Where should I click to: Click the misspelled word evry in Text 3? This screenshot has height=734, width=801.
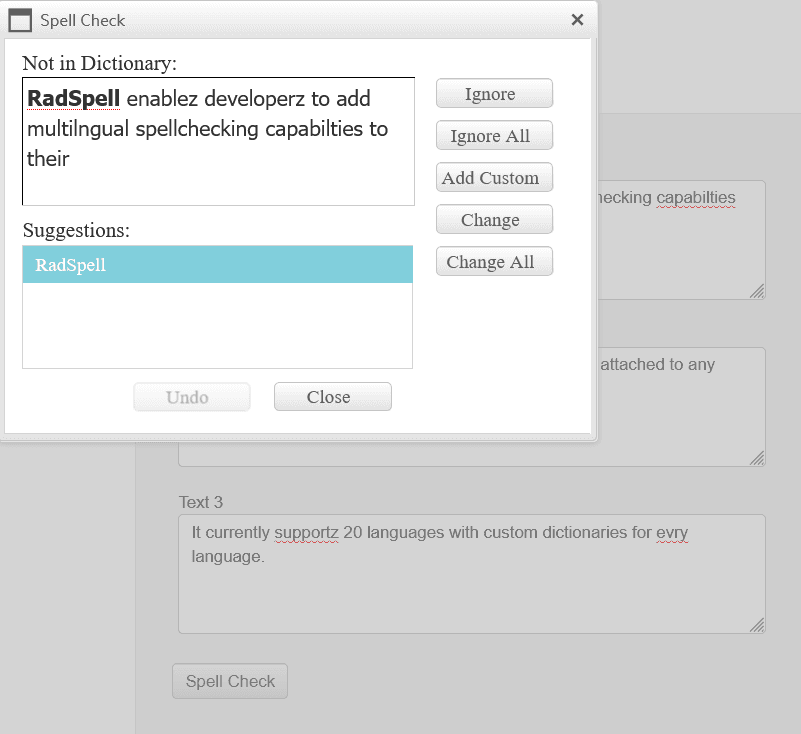click(672, 533)
